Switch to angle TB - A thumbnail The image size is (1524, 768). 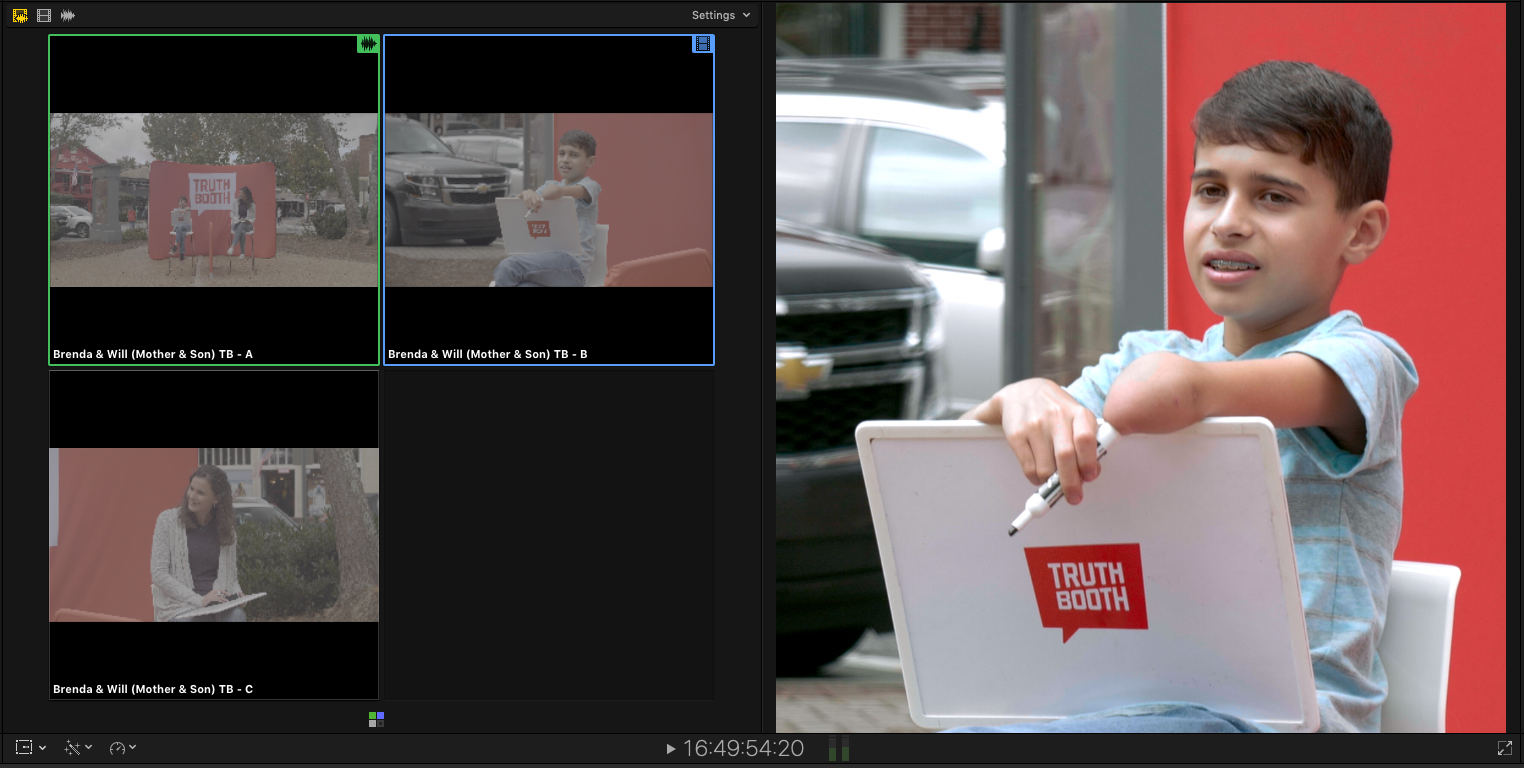pyautogui.click(x=214, y=200)
